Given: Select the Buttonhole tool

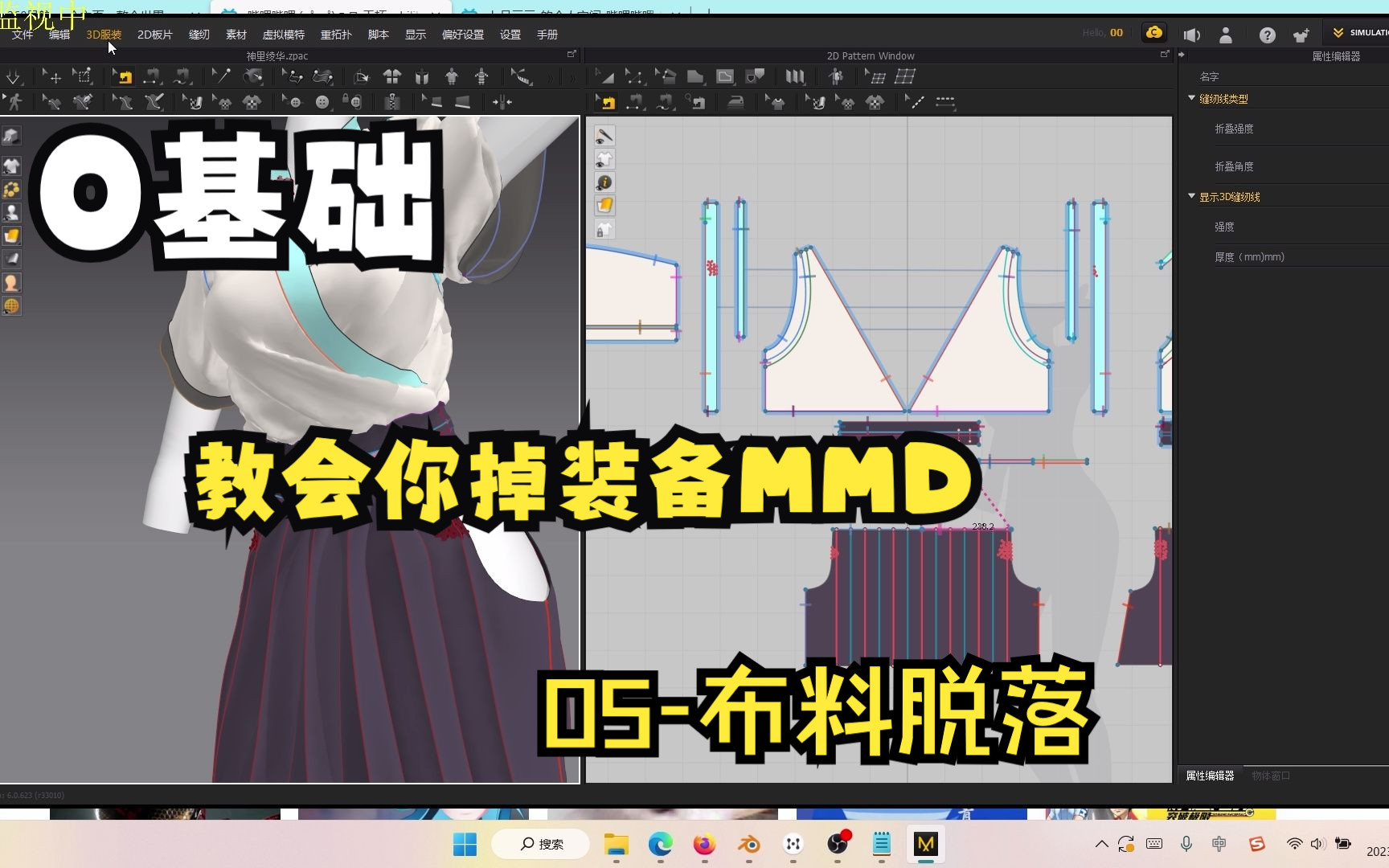Looking at the screenshot, I should coord(322,102).
